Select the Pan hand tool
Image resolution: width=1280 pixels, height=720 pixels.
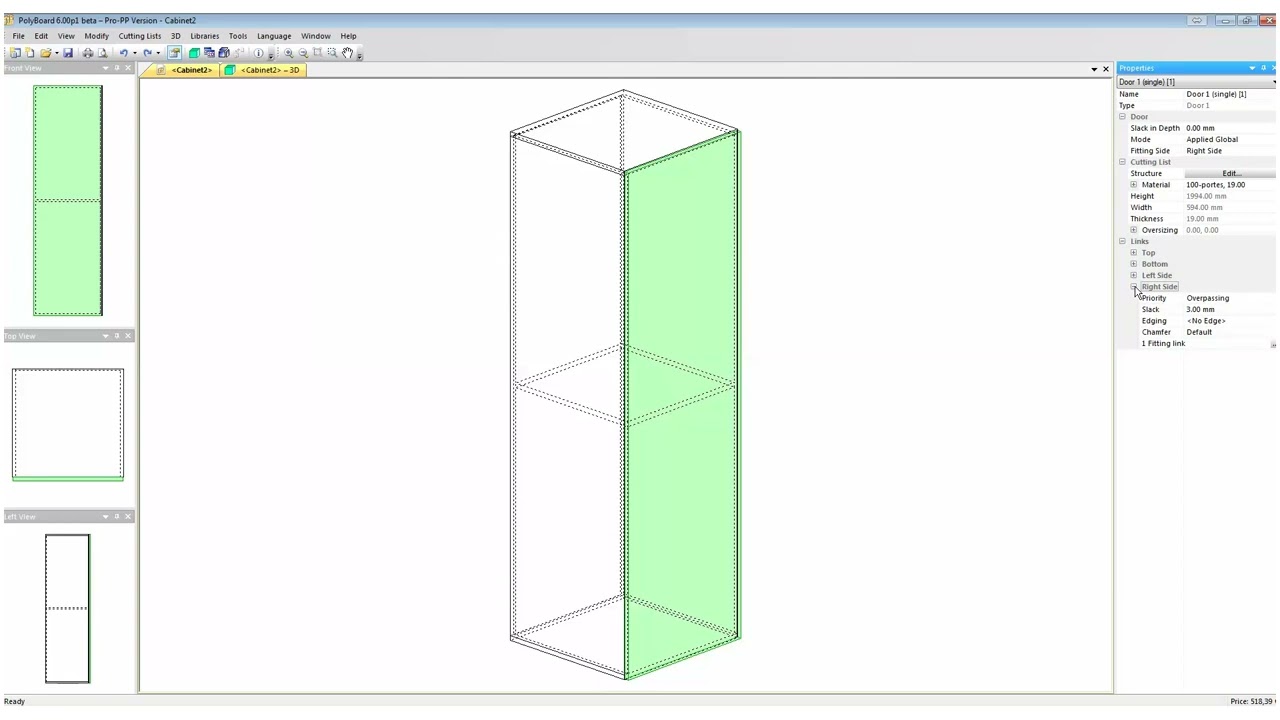347,53
